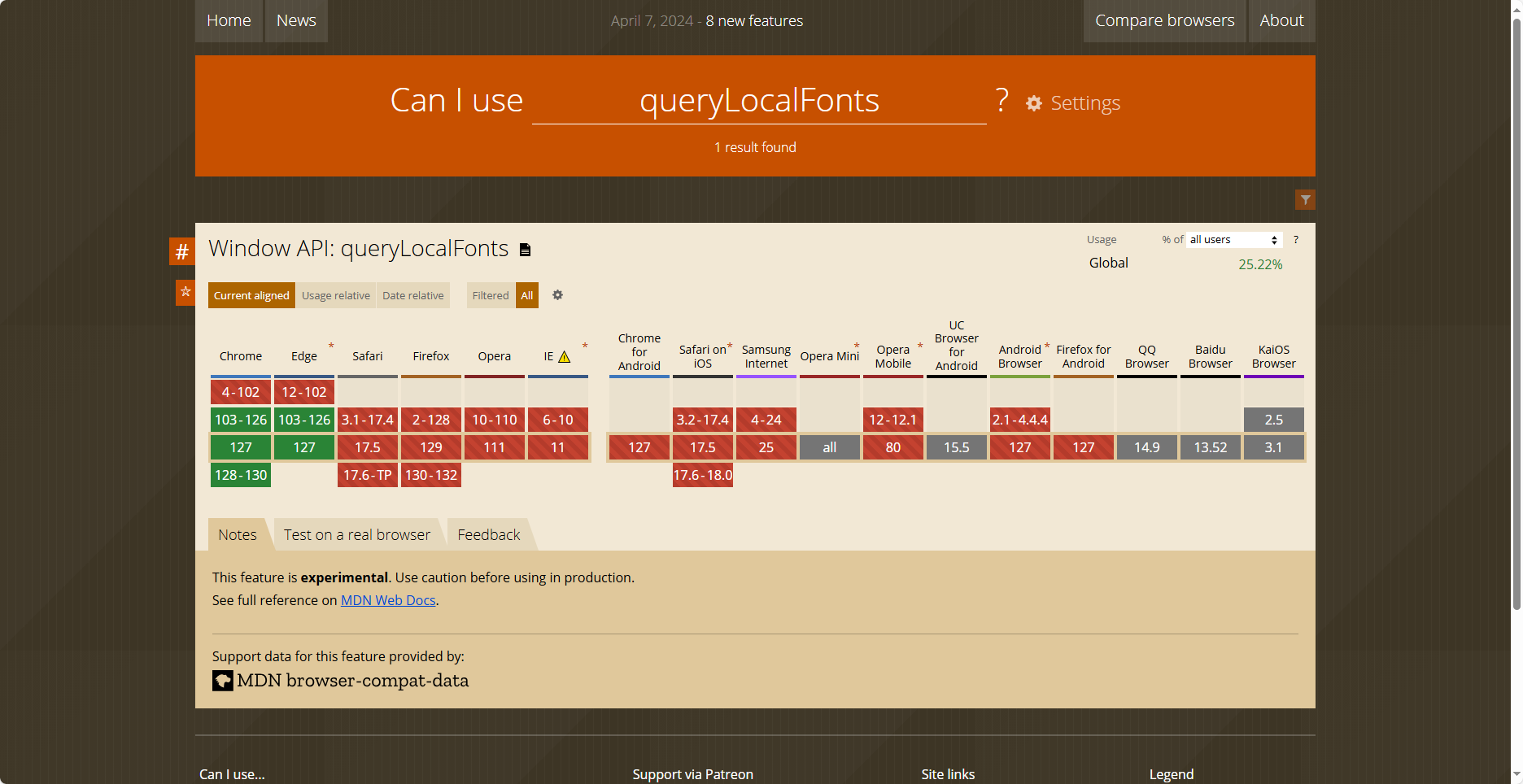The width and height of the screenshot is (1523, 784).
Task: Click Samsung Internet 25 cell
Action: coord(766,447)
